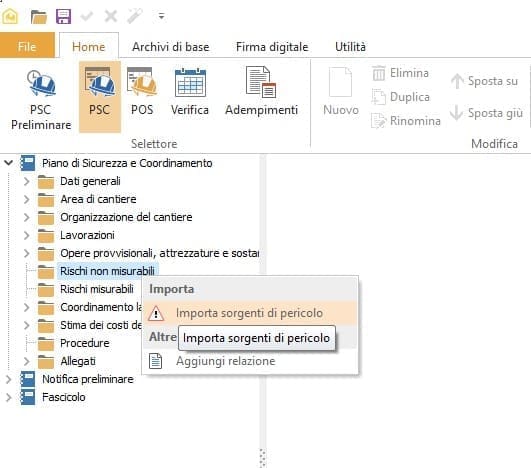This screenshot has height=468, width=531.
Task: Open the PSC Preliminare selector
Action: [41, 99]
